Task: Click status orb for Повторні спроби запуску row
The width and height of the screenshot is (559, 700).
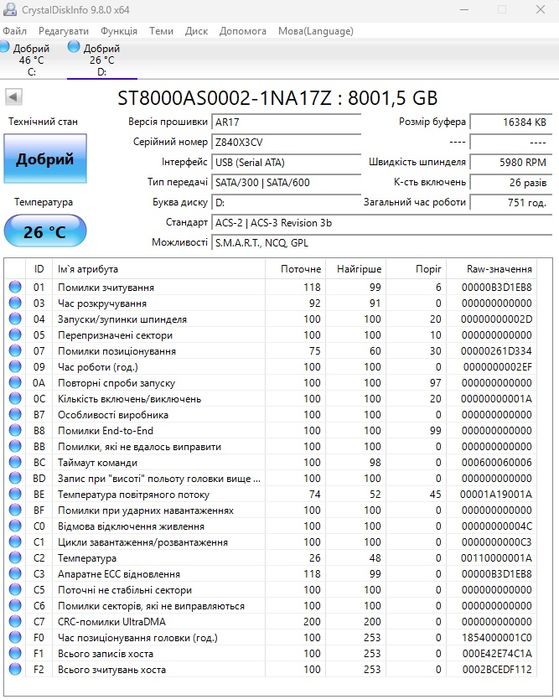Action: tap(15, 382)
